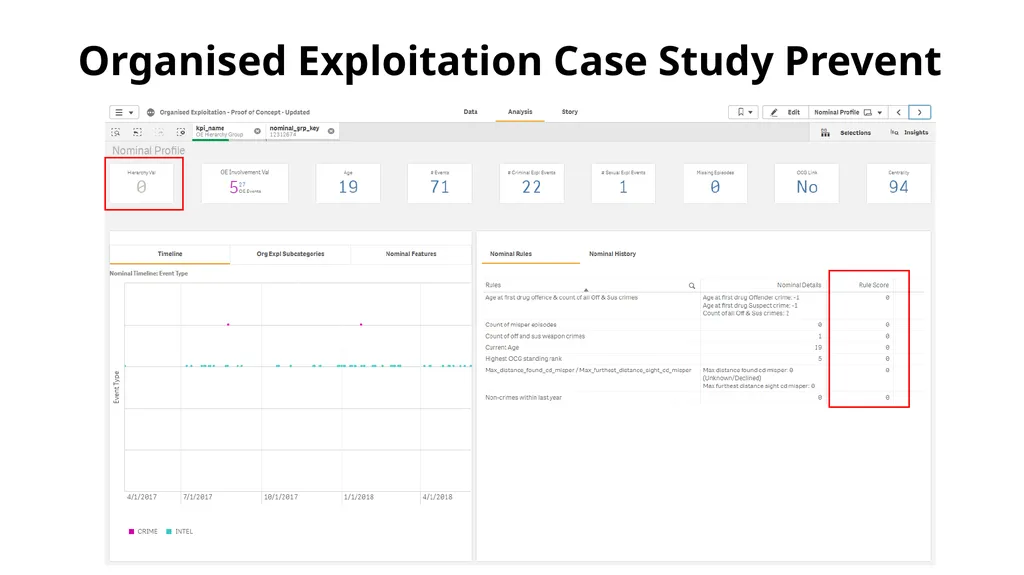Go to the next sheet

[920, 112]
